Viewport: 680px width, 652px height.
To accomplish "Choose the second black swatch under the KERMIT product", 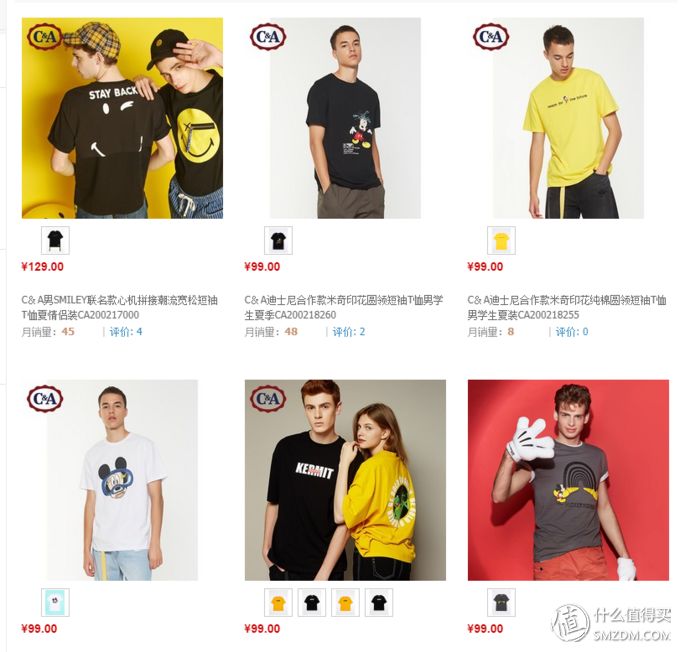I will coord(379,602).
